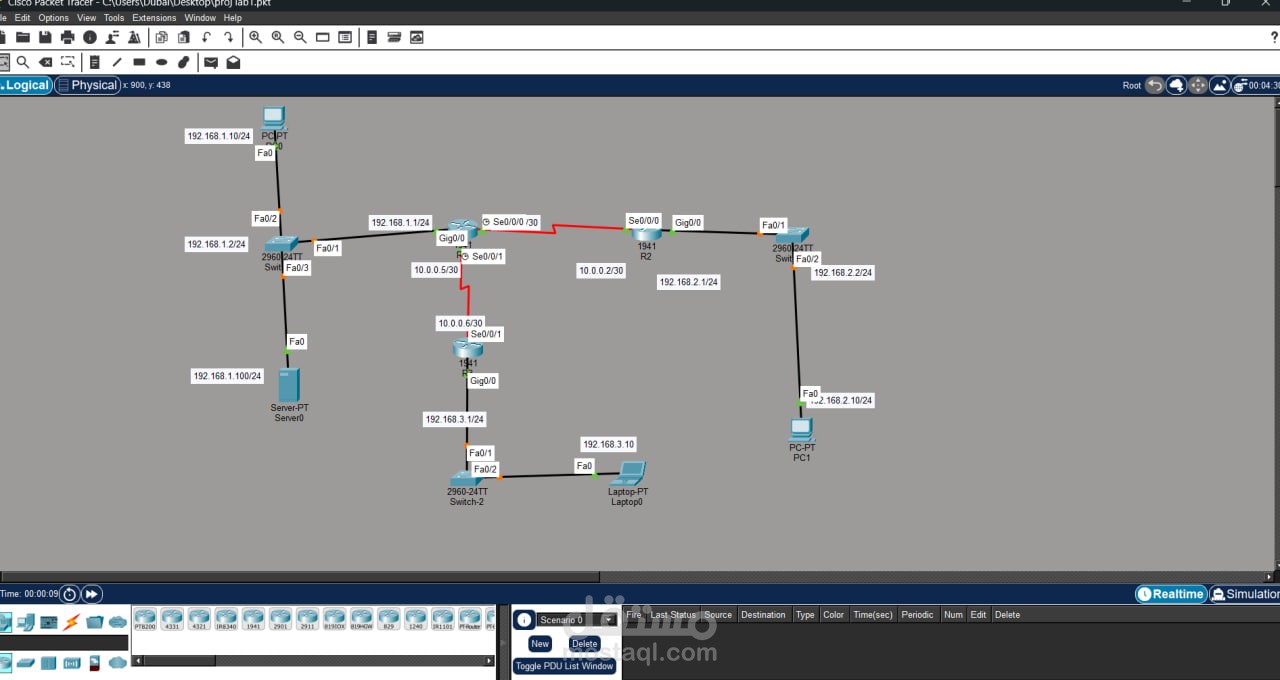Viewport: 1280px width, 680px height.
Task: Select the Draw Rectangle tool
Action: point(139,62)
